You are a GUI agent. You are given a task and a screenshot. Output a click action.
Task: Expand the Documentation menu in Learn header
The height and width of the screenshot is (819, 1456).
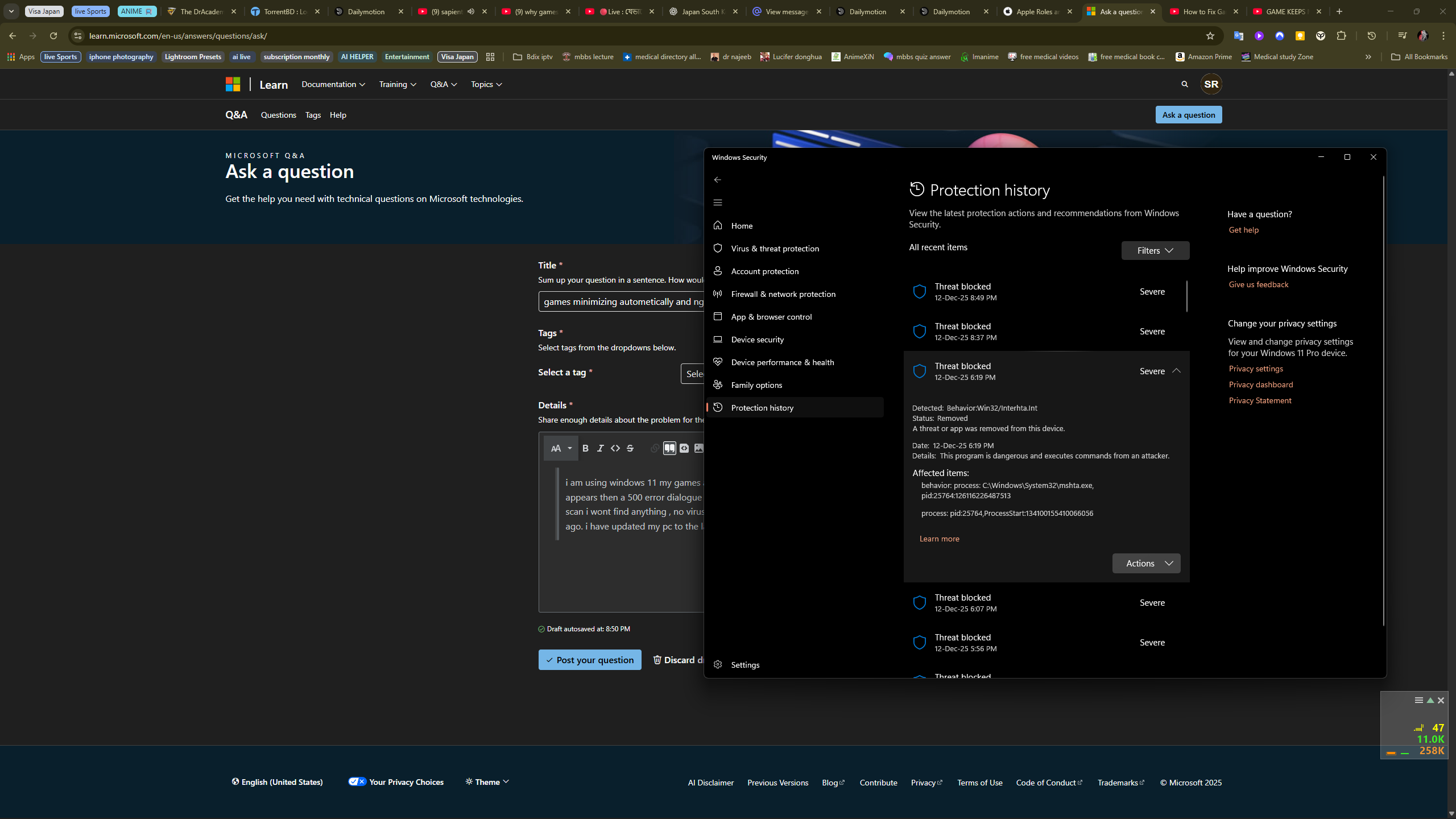(333, 84)
